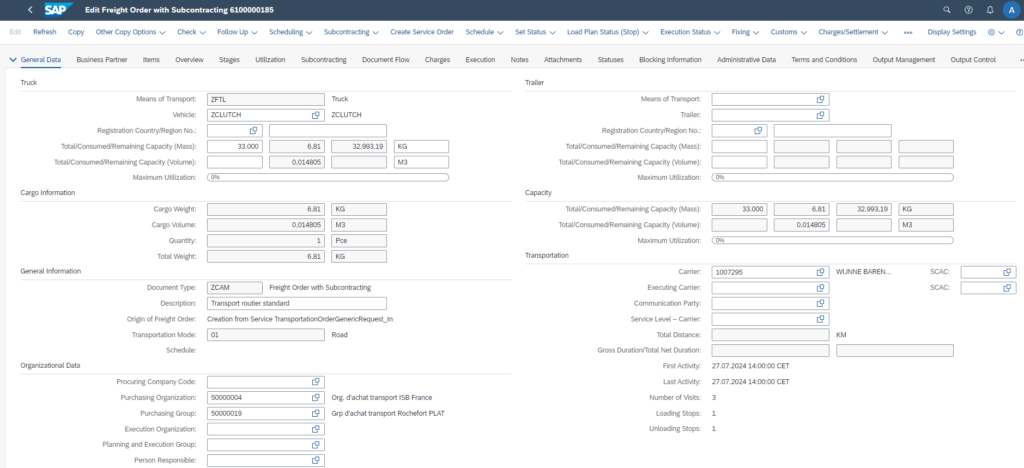
Task: Click the Refresh toolbar button
Action: point(44,32)
